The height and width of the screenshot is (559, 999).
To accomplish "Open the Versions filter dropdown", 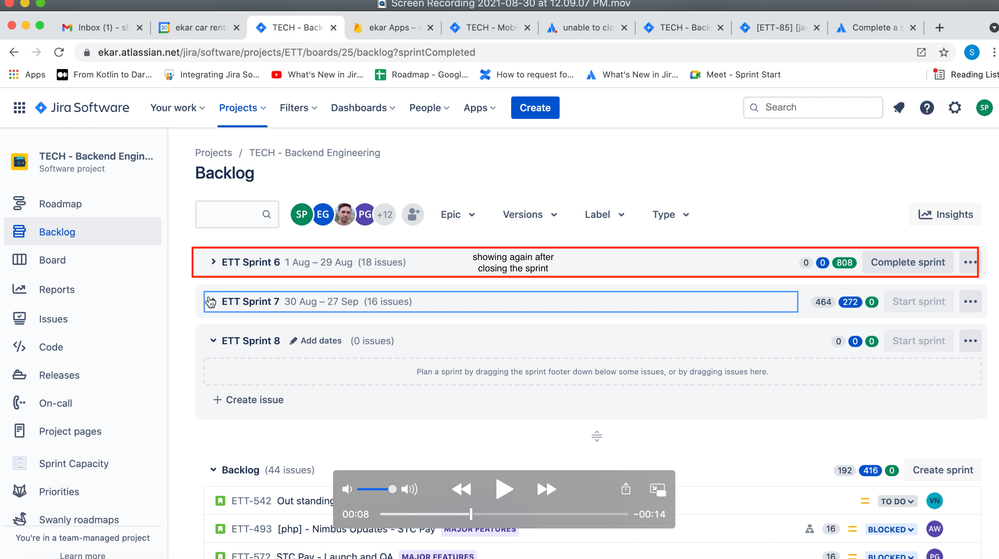I will point(529,215).
